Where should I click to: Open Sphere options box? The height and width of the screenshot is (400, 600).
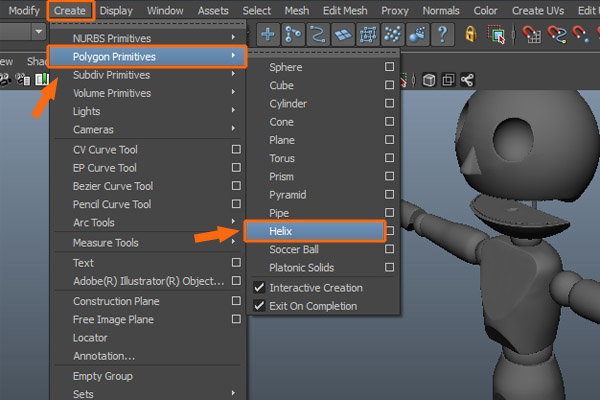(x=389, y=68)
